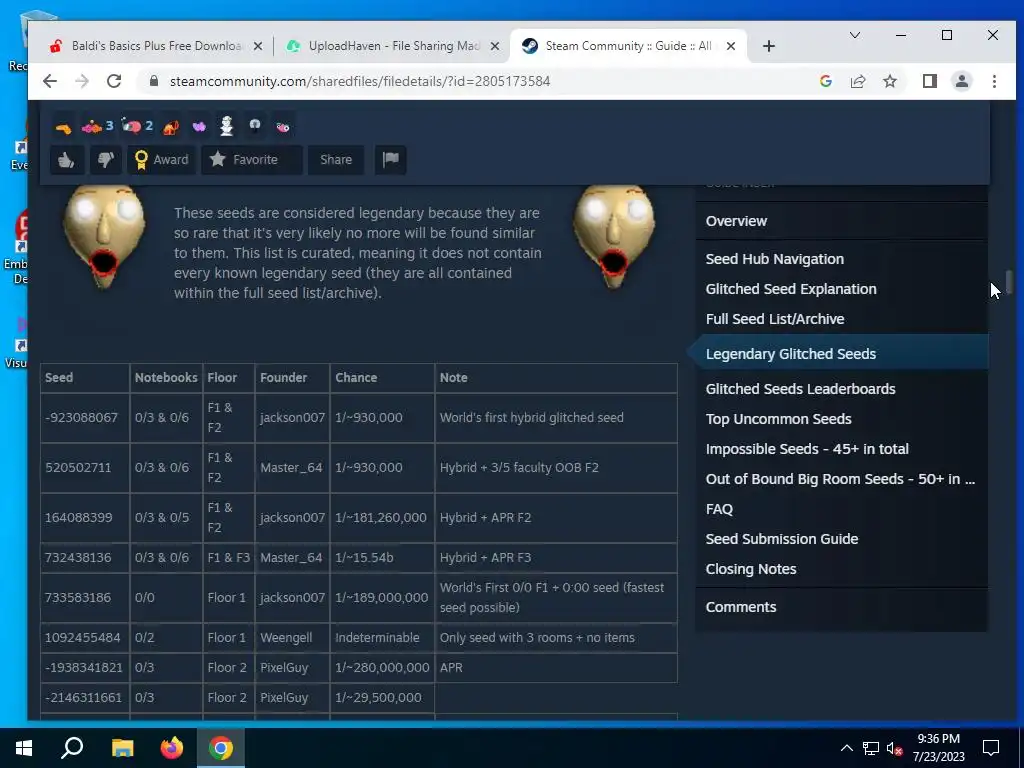Open Windows taskbar search
1024x768 pixels.
(x=72, y=748)
